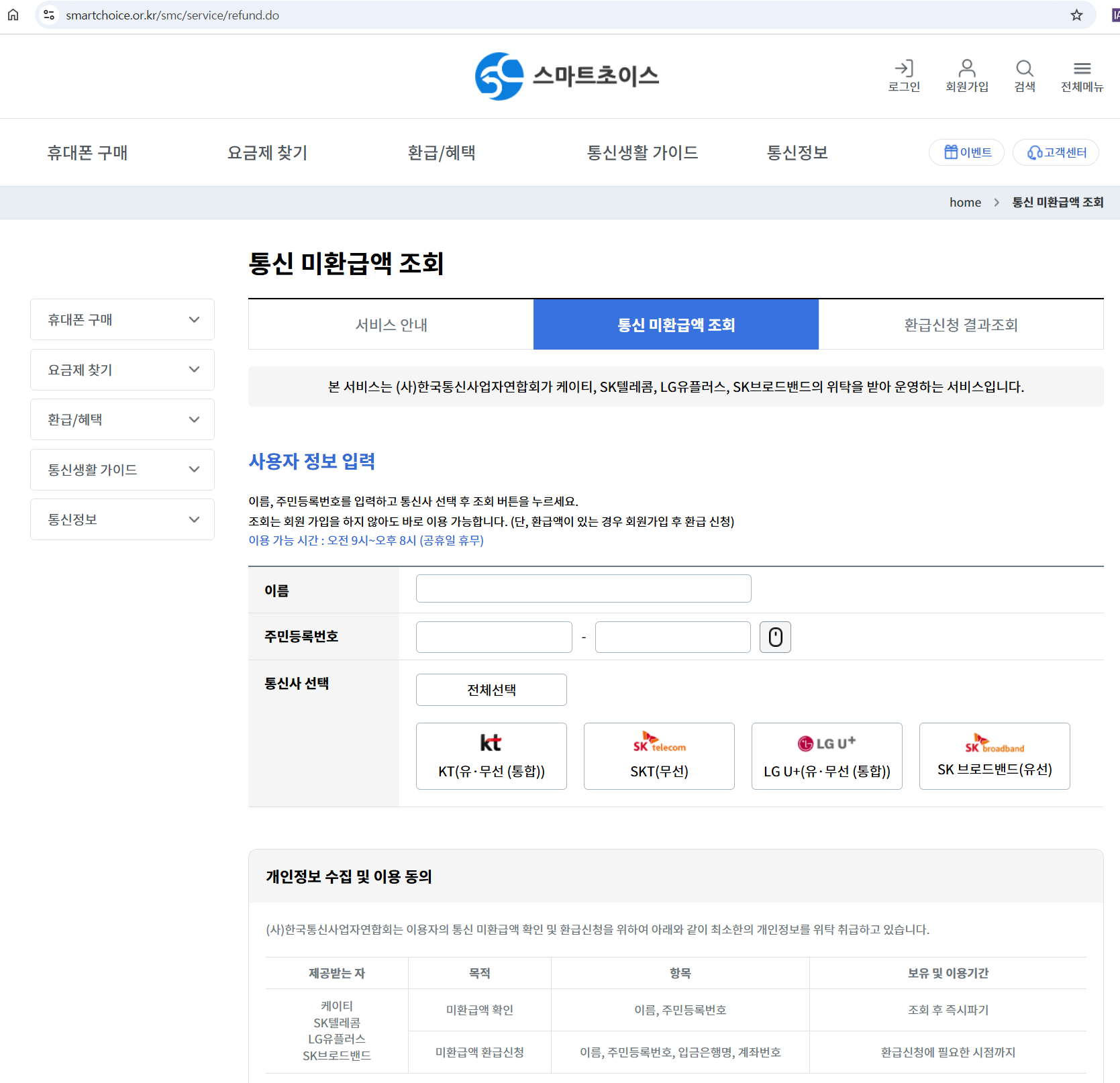Screen dimensions: 1120x1083
Task: Click the gift icon on 이벤트 button
Action: tap(952, 152)
